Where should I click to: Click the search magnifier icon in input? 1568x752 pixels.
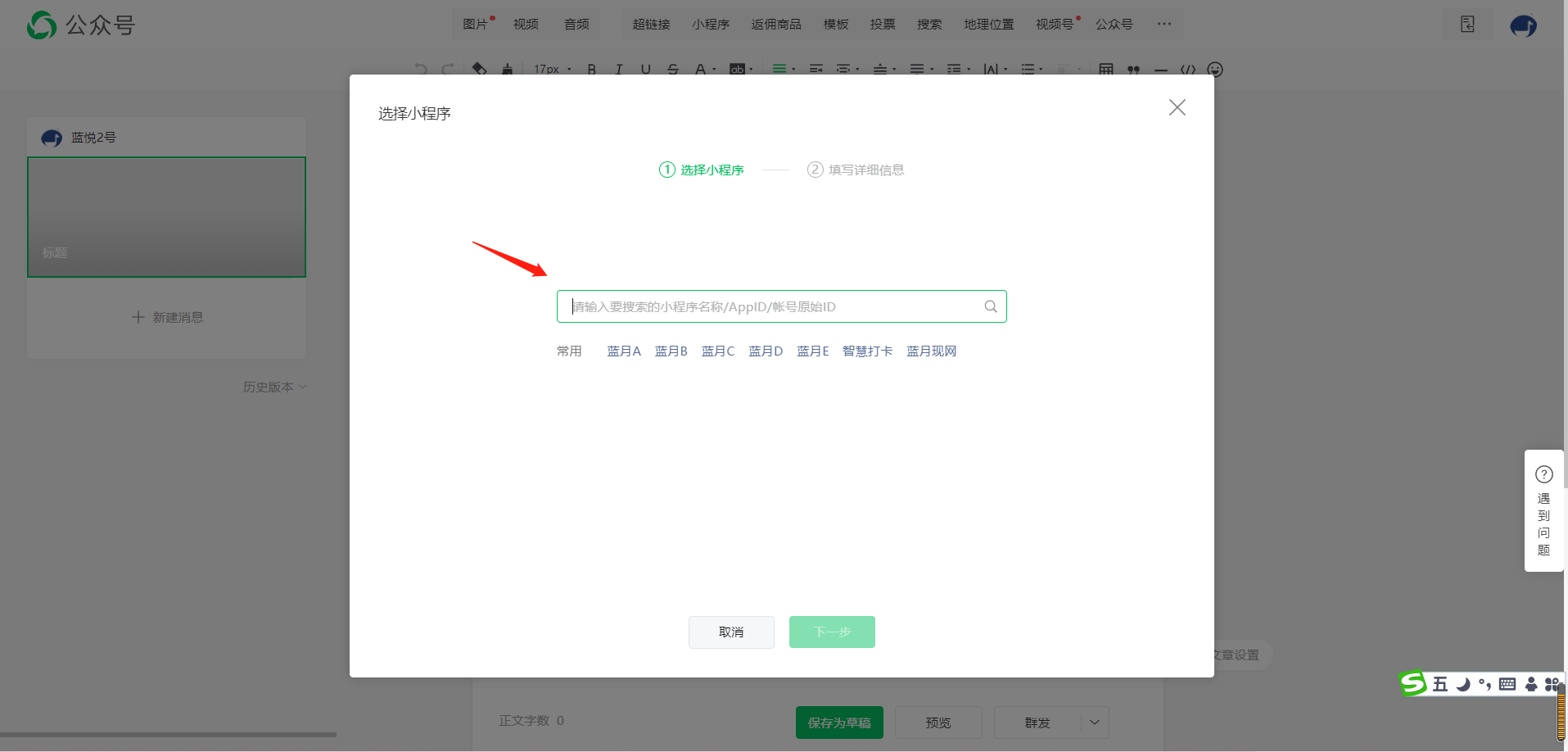pyautogui.click(x=990, y=306)
